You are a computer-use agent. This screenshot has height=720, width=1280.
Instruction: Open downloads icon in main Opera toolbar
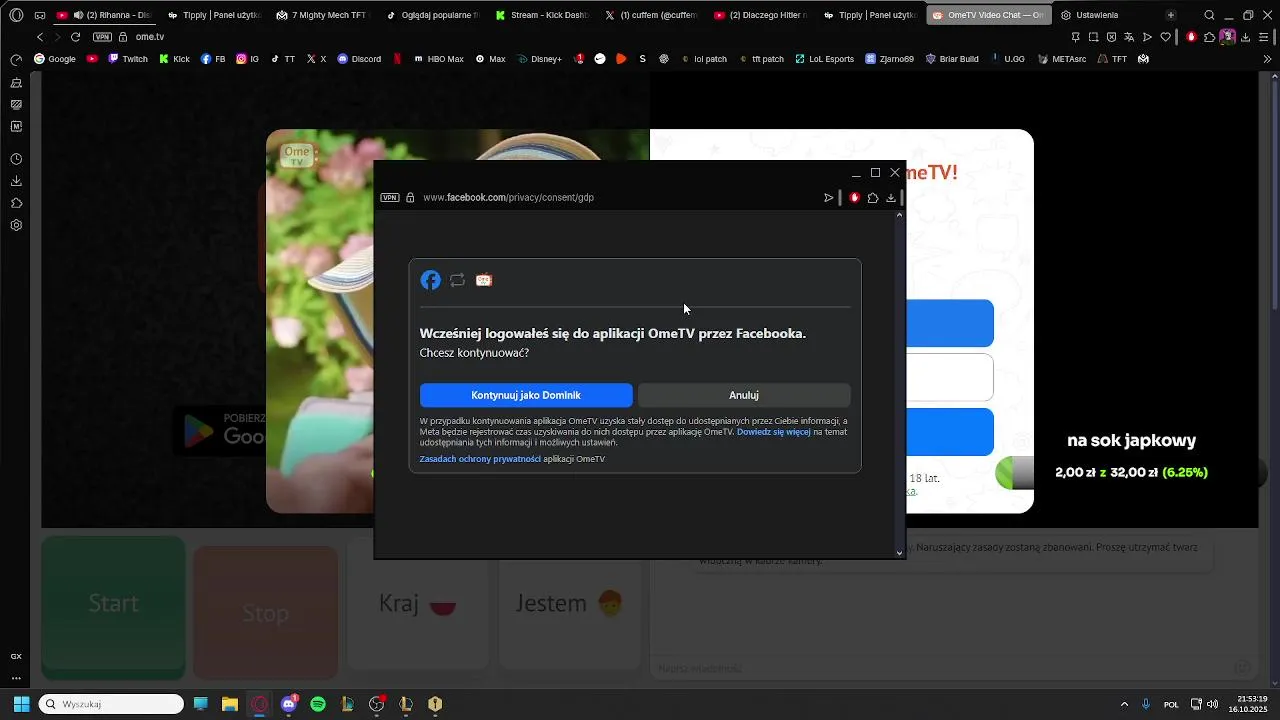(x=1245, y=37)
